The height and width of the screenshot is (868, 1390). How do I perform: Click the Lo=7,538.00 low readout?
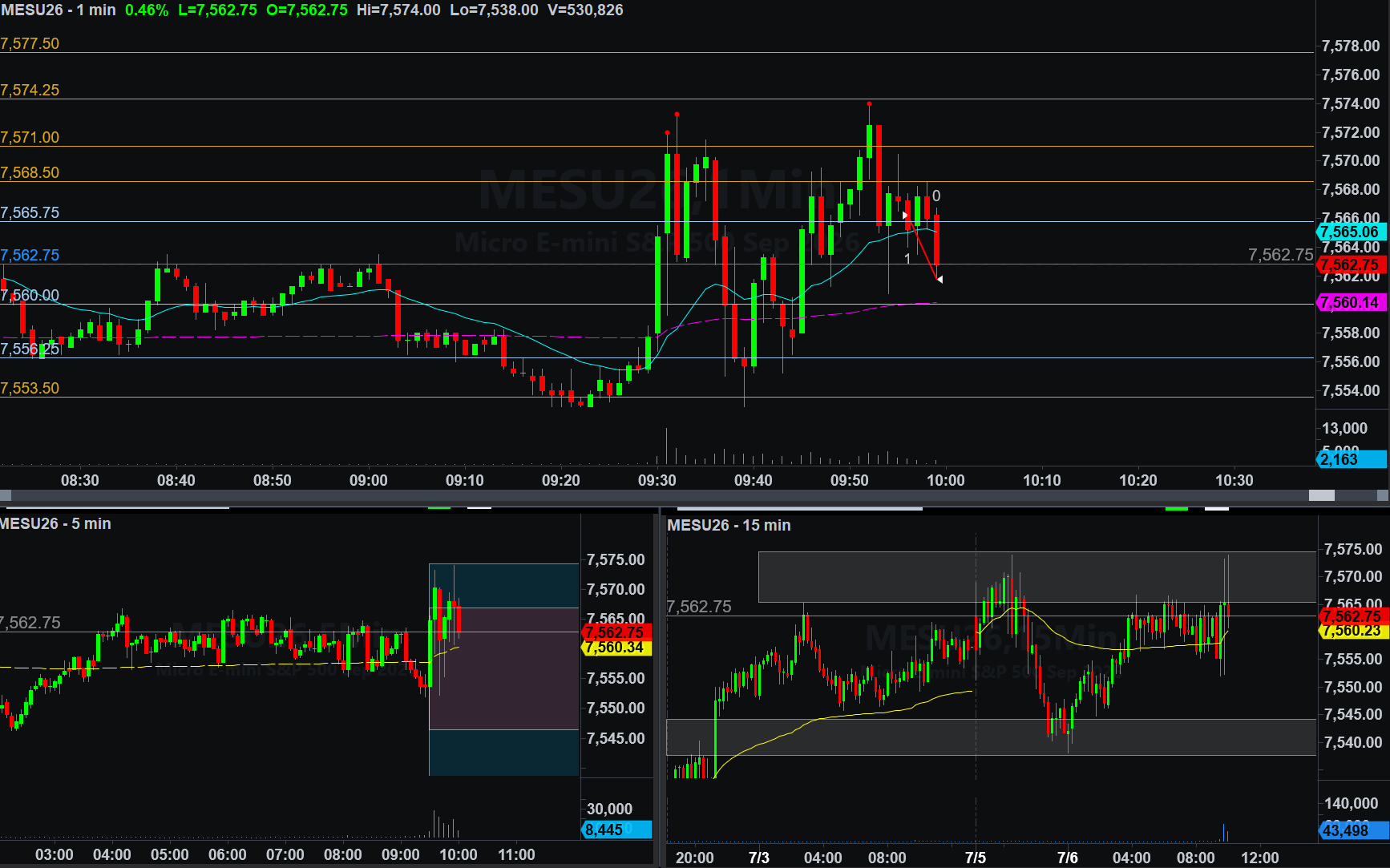point(494,10)
